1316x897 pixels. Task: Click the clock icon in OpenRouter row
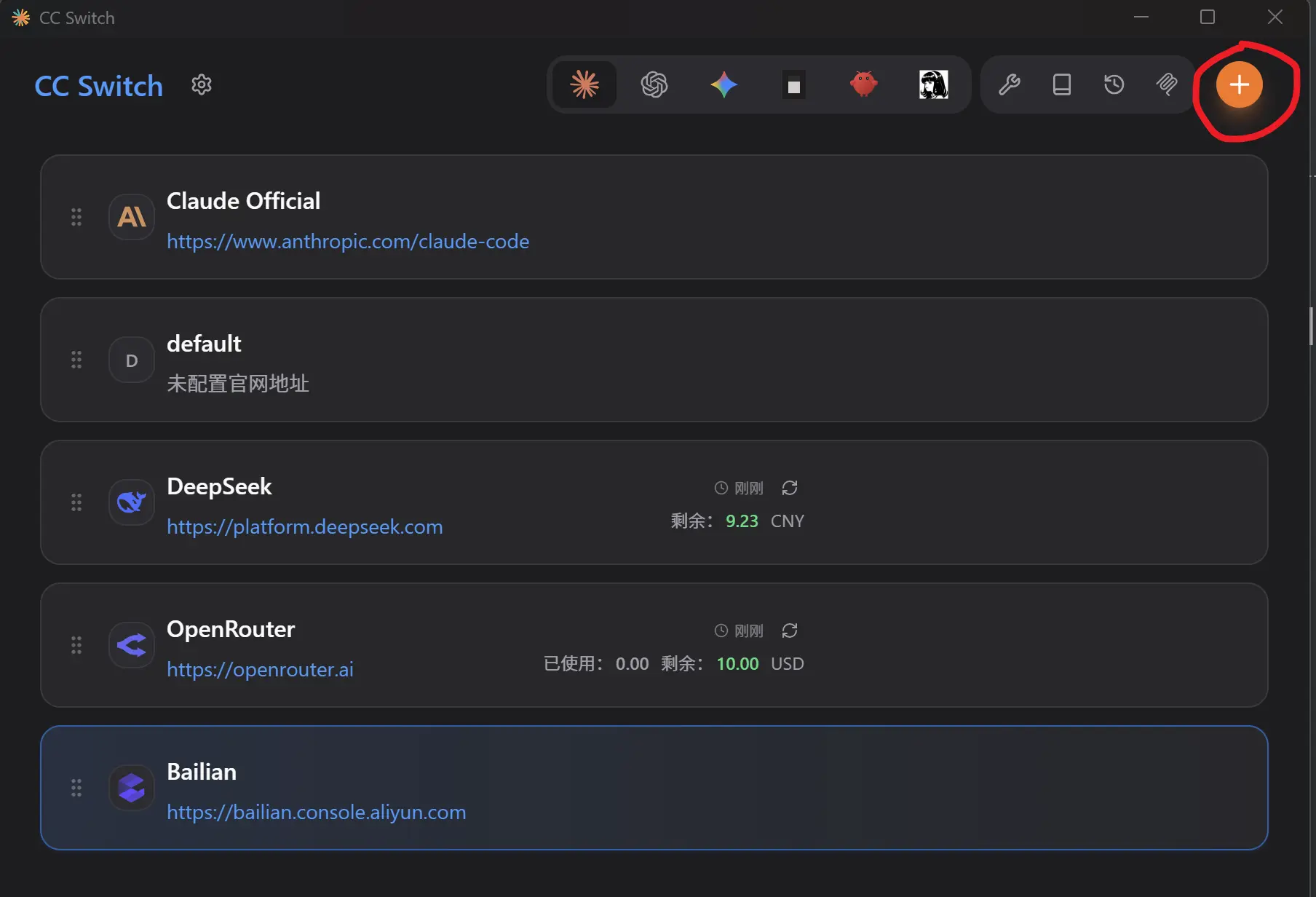click(721, 631)
